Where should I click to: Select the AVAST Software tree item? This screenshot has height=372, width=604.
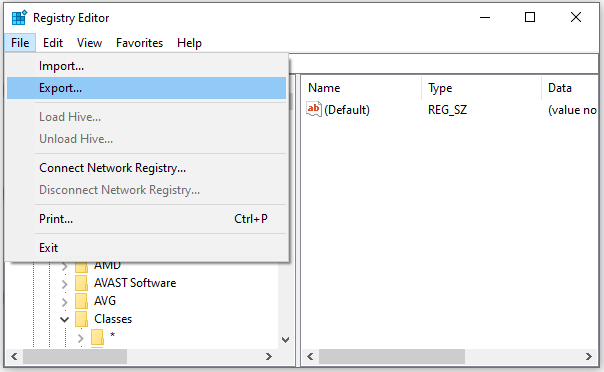(x=135, y=283)
